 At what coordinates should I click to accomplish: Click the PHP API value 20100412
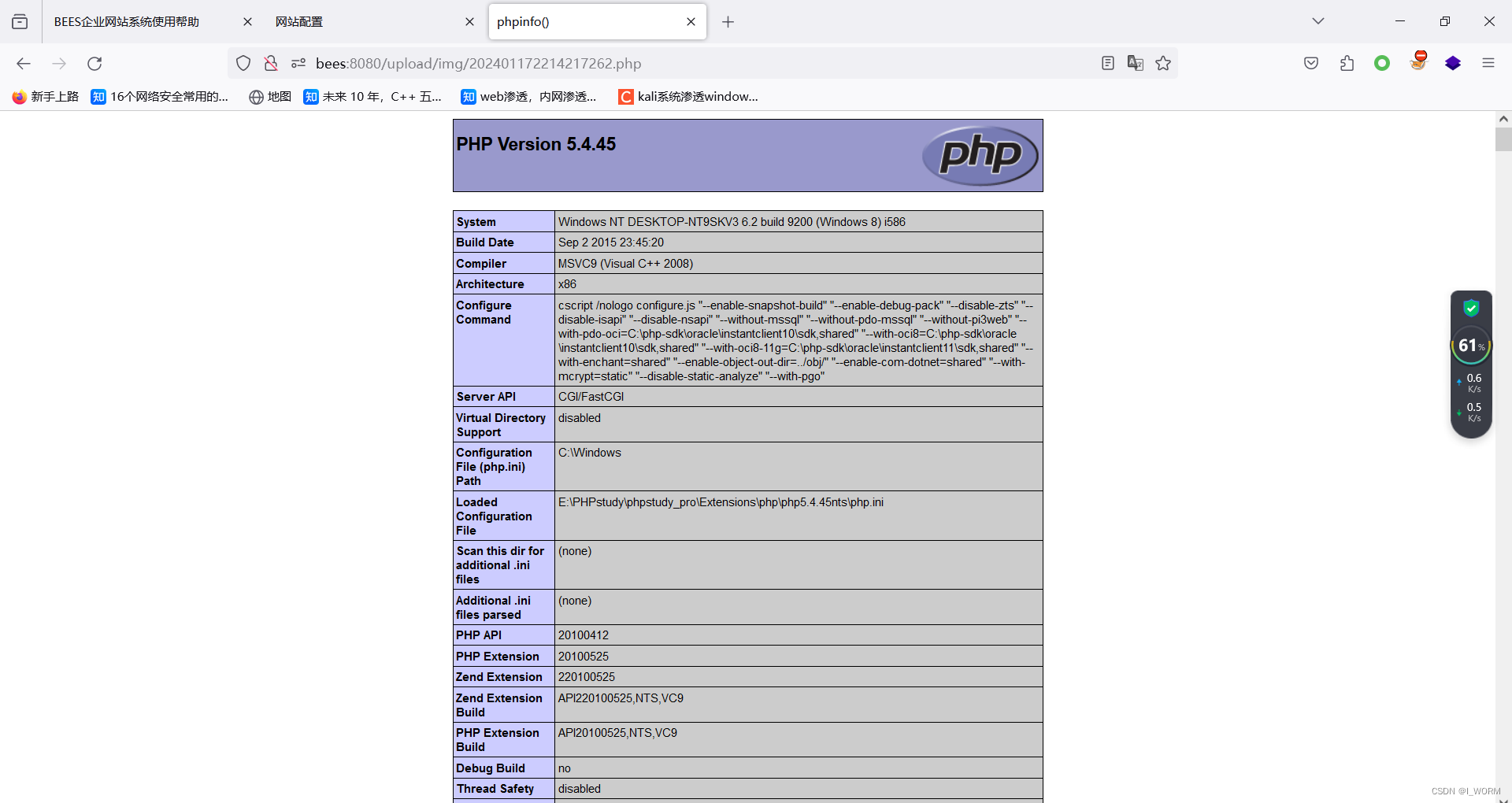(584, 635)
